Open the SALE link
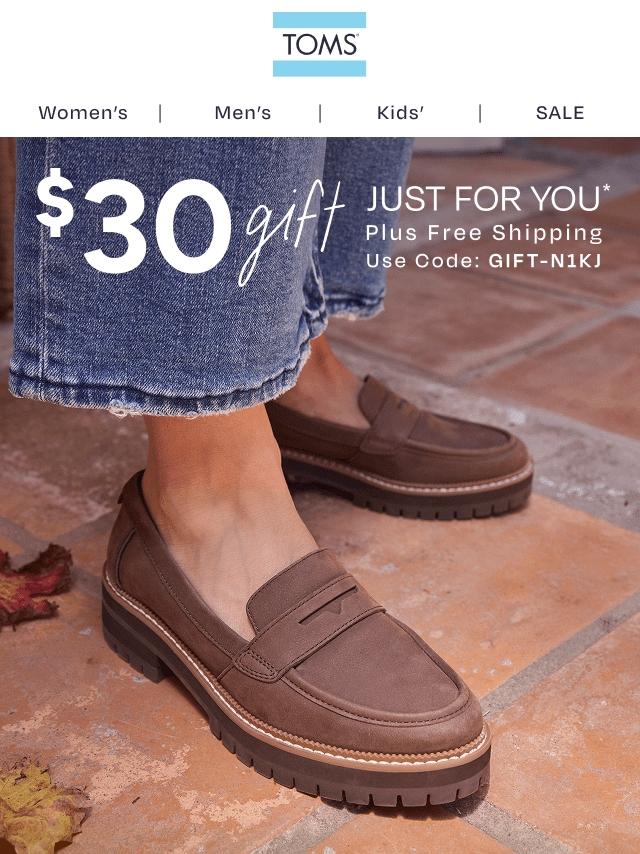 pos(560,113)
